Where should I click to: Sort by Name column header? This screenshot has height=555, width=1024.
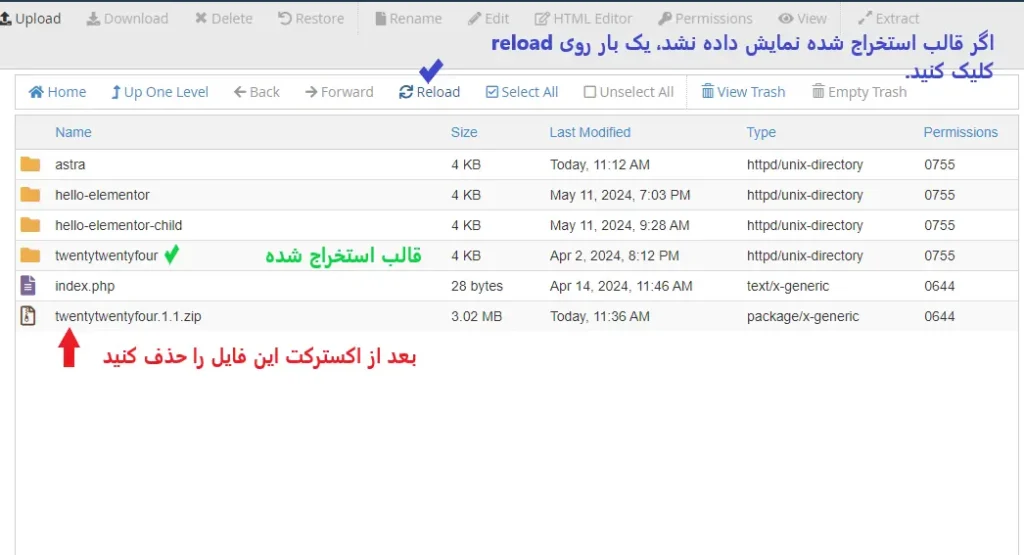coord(73,132)
